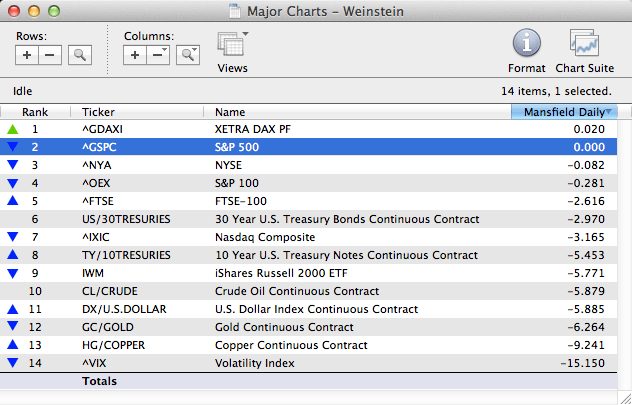Select the ^FTSE FTSE-100 row
632x405 pixels.
[x=300, y=201]
